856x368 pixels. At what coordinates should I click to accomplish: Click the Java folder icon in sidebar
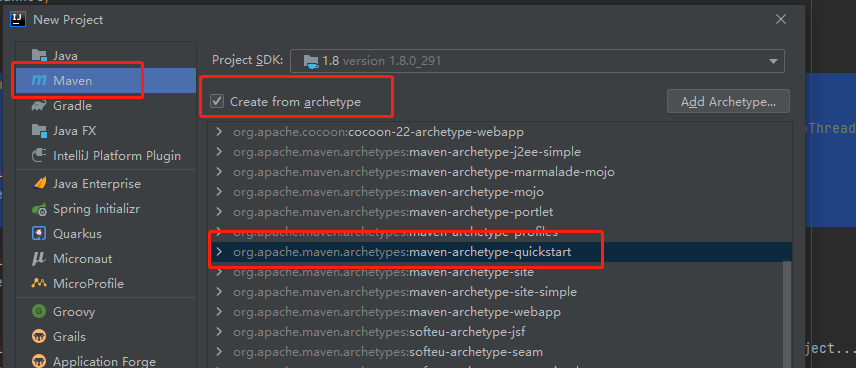coord(39,55)
